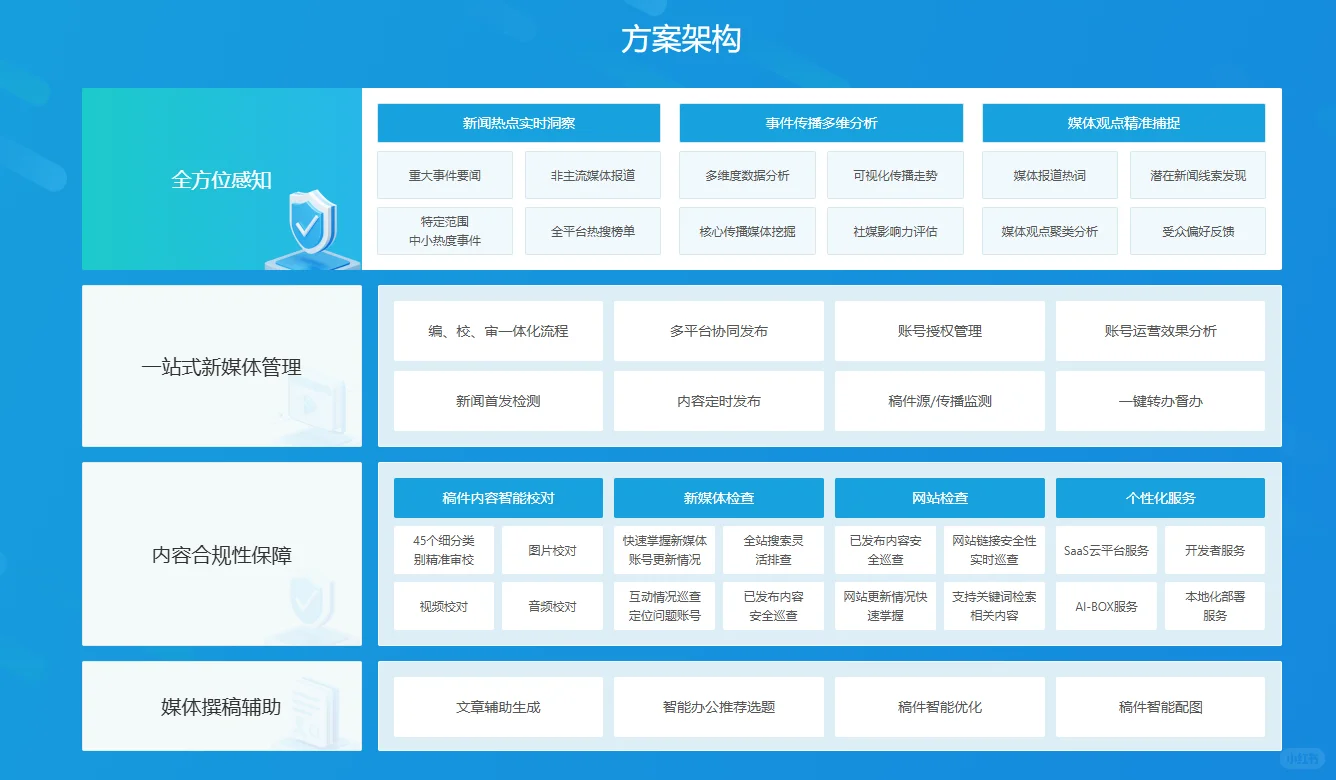This screenshot has width=1336, height=780.
Task: Select the 稿件内容智能校对 header
Action: point(498,497)
